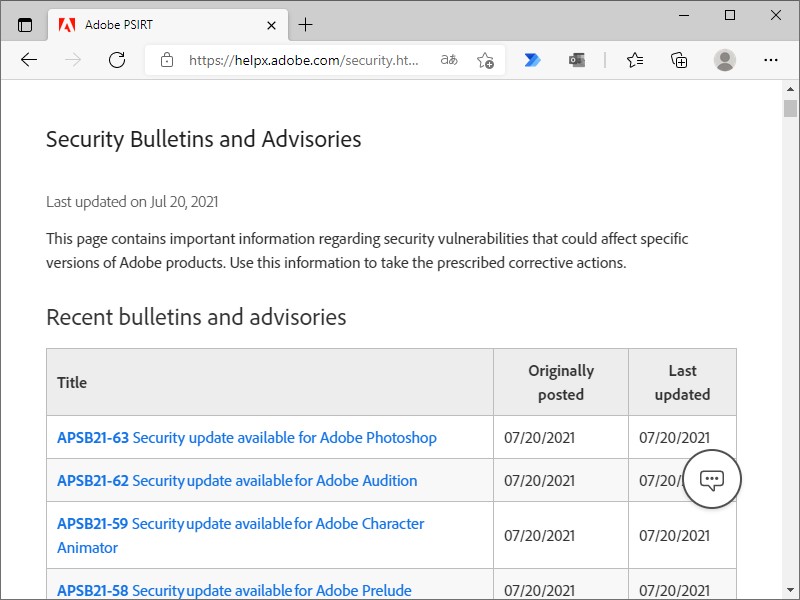Open Settings and more menu

coord(771,60)
